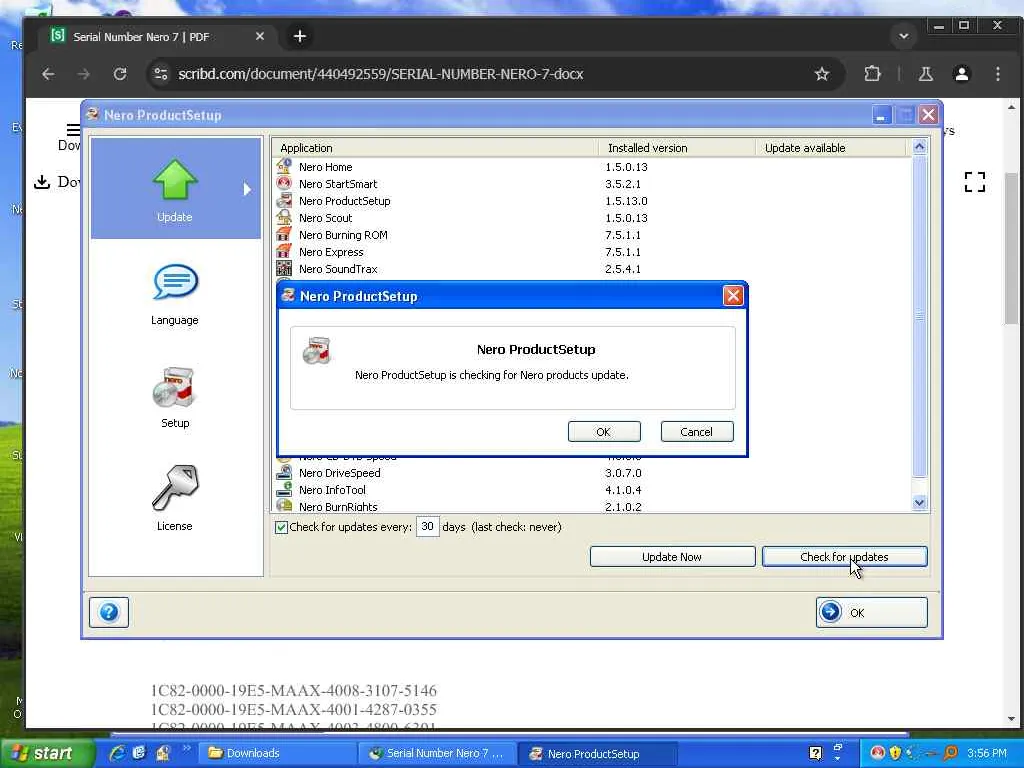Select the Nero Burning ROM entry
This screenshot has width=1024, height=768.
pos(343,235)
